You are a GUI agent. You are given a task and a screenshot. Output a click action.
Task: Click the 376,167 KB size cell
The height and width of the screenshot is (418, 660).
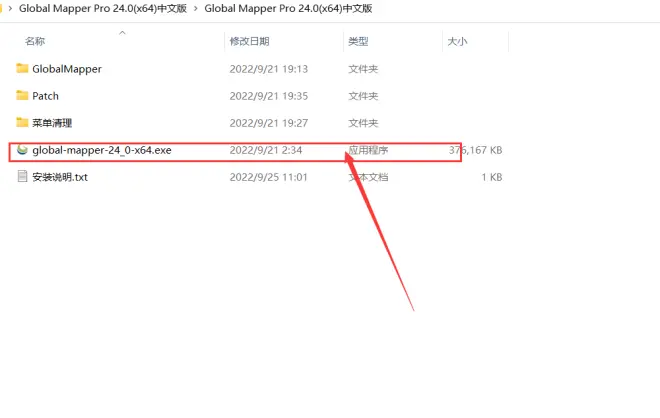click(x=475, y=150)
